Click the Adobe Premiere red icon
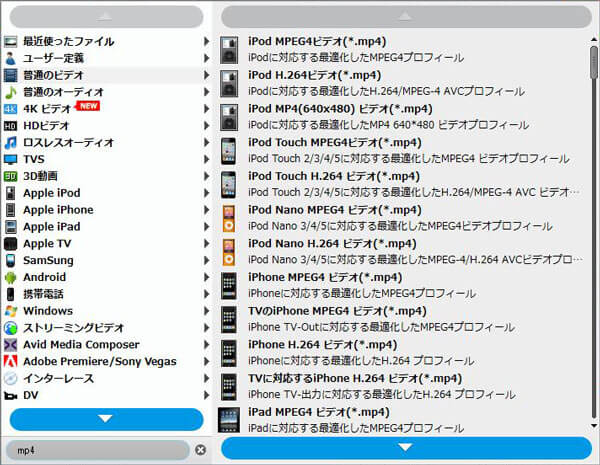The width and height of the screenshot is (600, 465). coord(11,361)
